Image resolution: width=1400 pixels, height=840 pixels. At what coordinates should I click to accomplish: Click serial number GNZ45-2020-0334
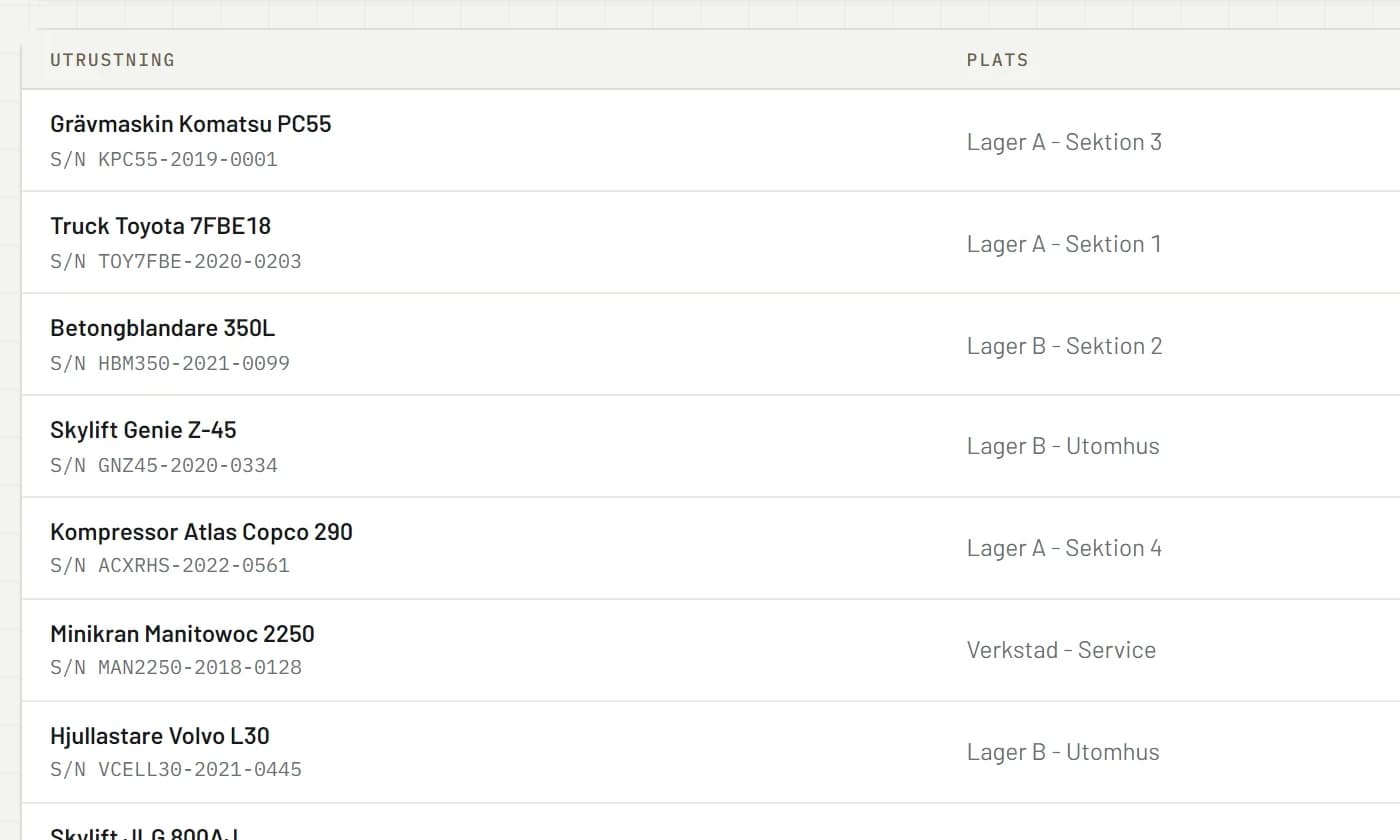[164, 466]
